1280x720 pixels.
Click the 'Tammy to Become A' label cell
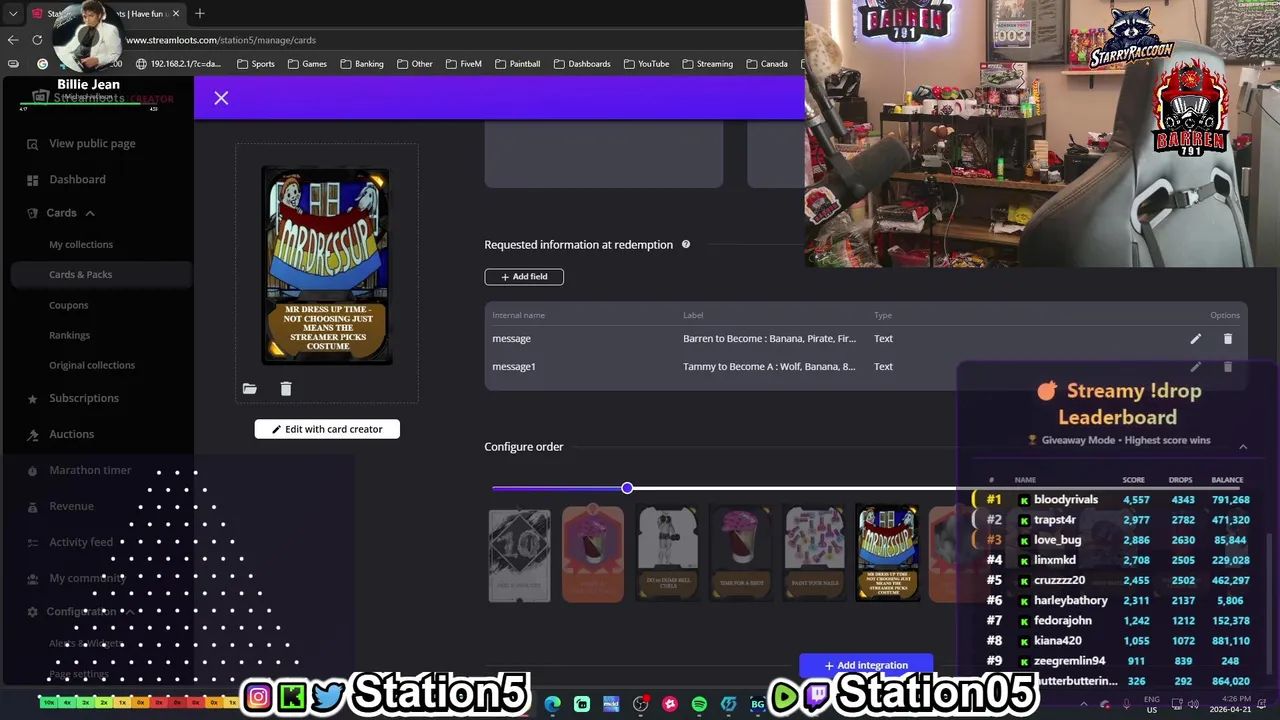[769, 367]
